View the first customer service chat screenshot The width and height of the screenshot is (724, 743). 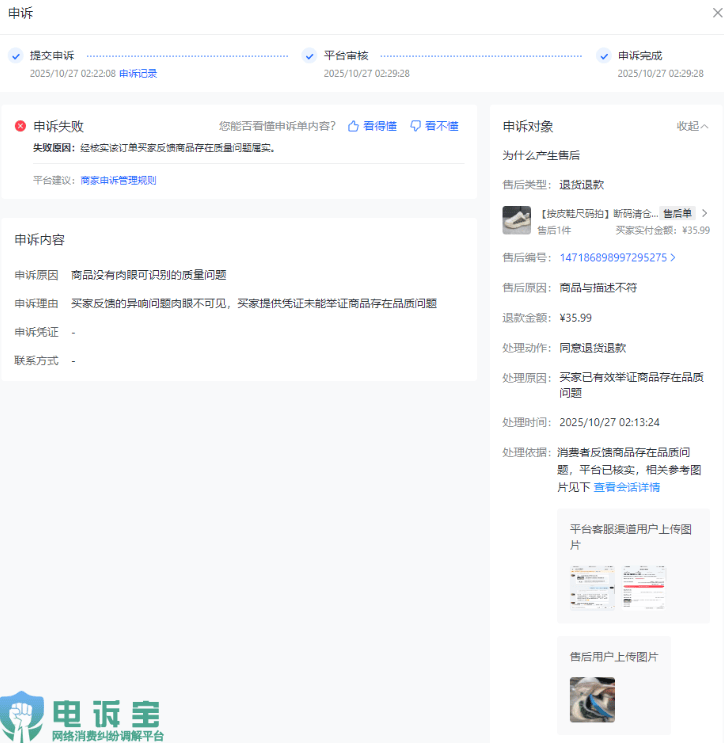592,588
